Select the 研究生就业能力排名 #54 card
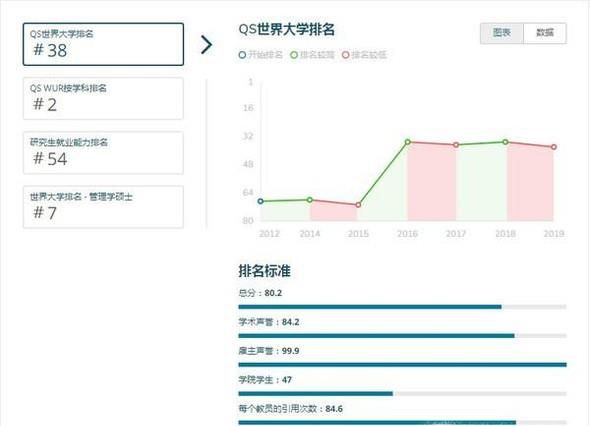The width and height of the screenshot is (590, 426). click(x=103, y=153)
